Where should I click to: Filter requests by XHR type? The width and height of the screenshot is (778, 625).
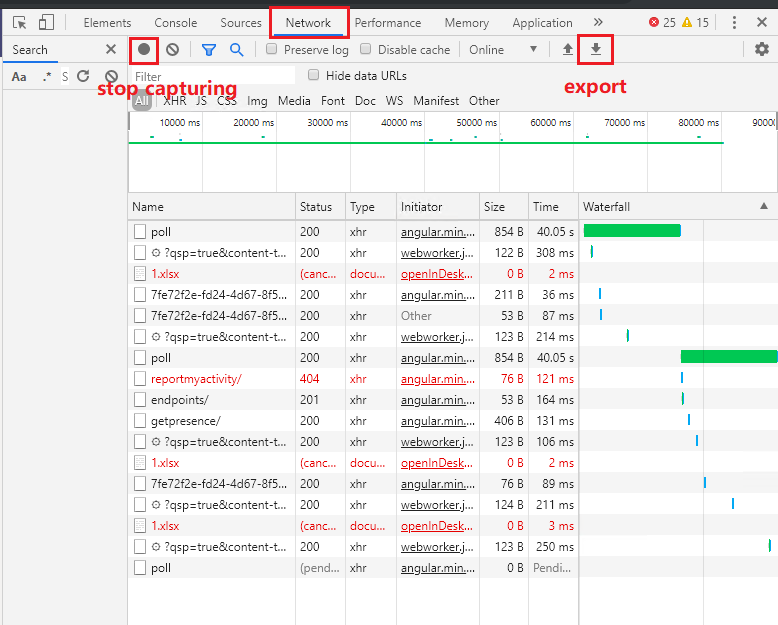pyautogui.click(x=175, y=101)
